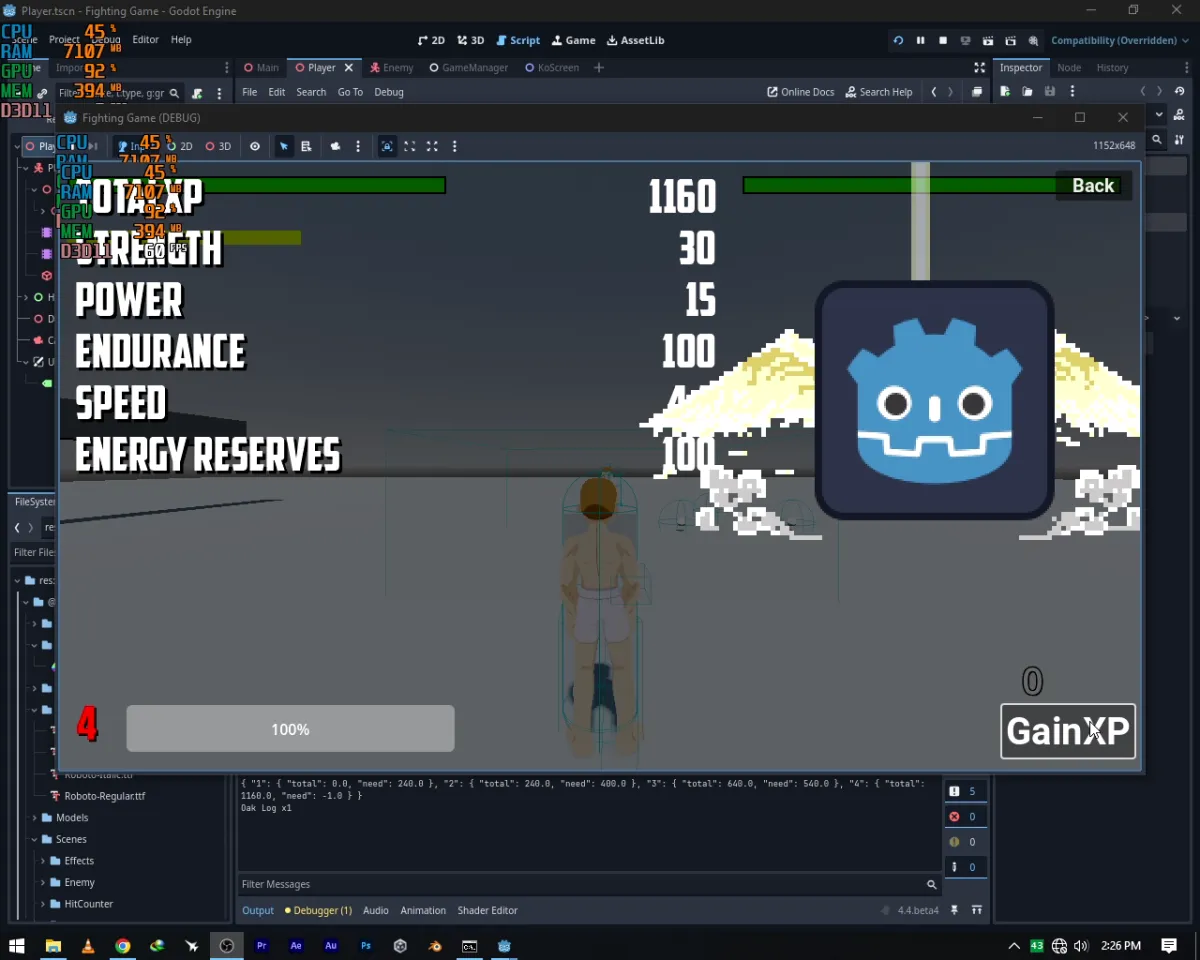Open the Editor menu
The width and height of the screenshot is (1200, 960).
[145, 40]
